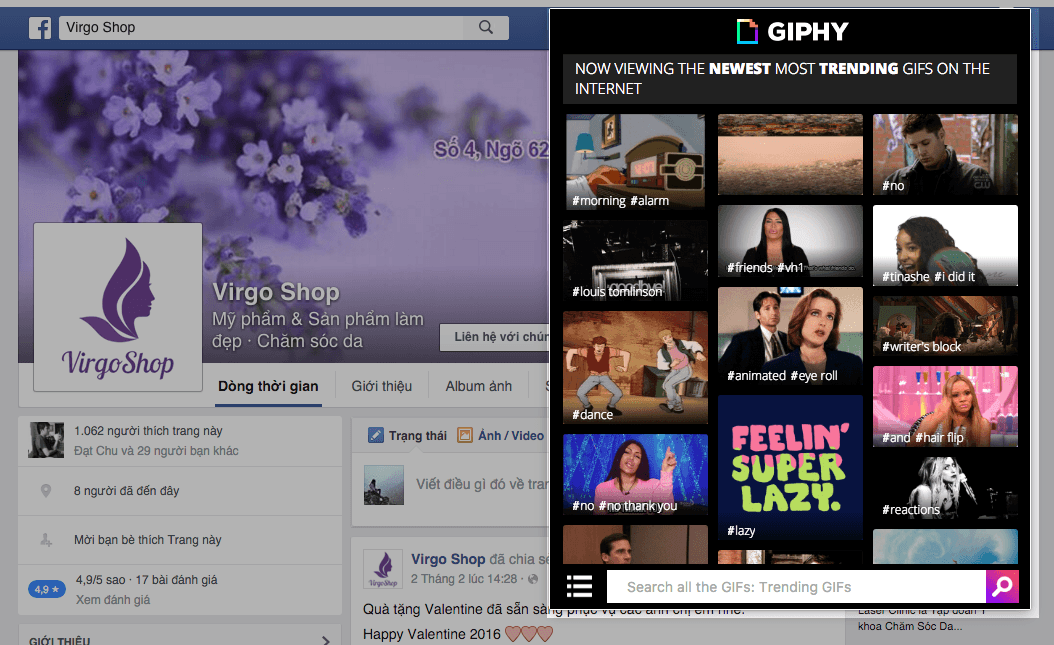Click the Now viewing newest trending GIFs banner
Screen dimensions: 1054x645
click(x=790, y=79)
